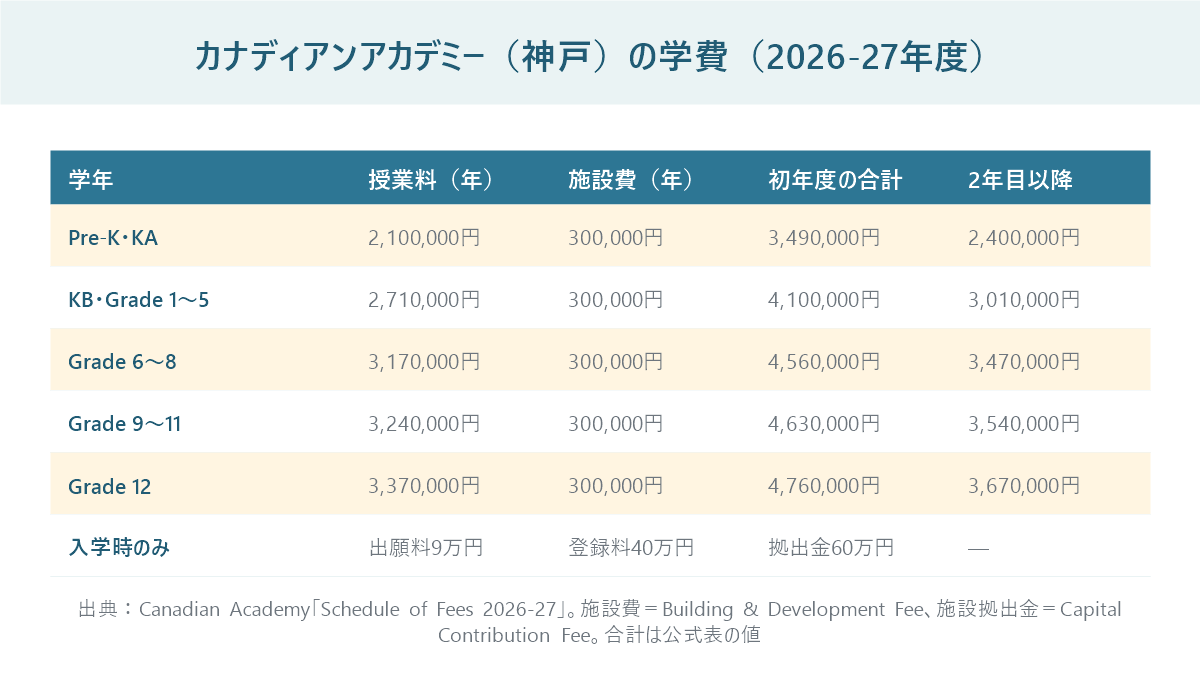
Task: Select first-year total 4,630,000円
Action: pyautogui.click(x=824, y=424)
